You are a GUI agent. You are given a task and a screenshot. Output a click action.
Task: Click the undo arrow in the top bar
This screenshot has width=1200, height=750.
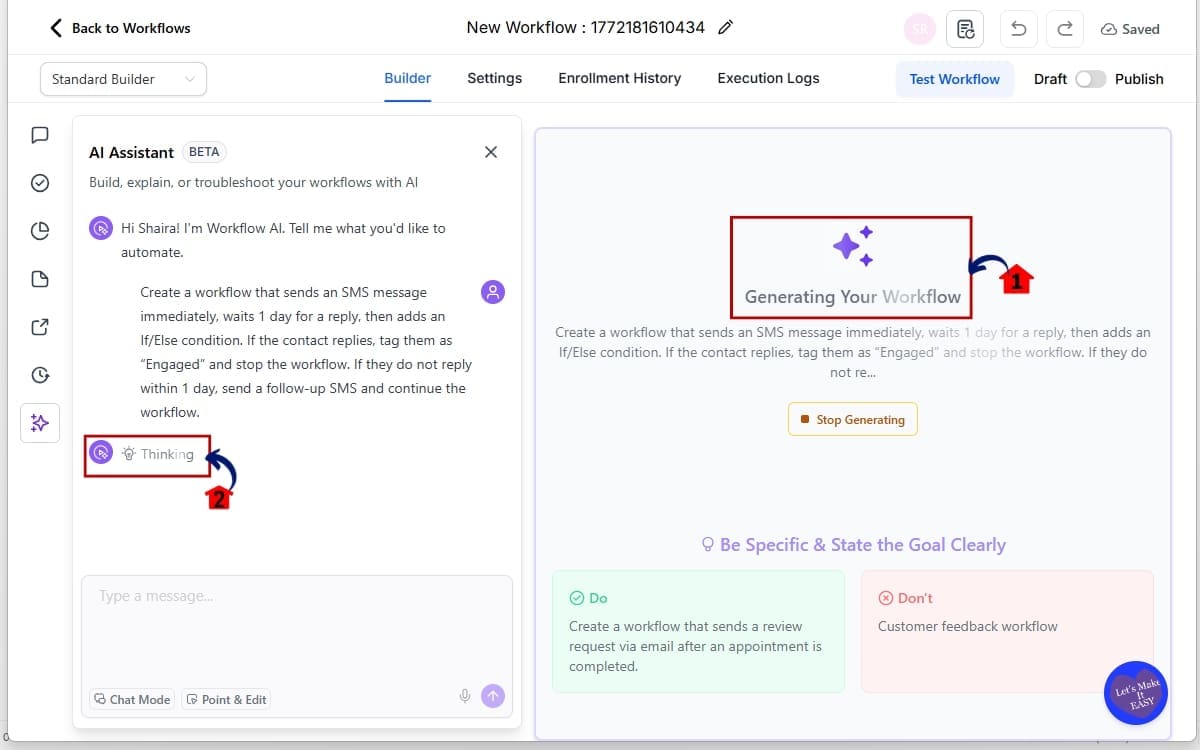pos(1018,28)
